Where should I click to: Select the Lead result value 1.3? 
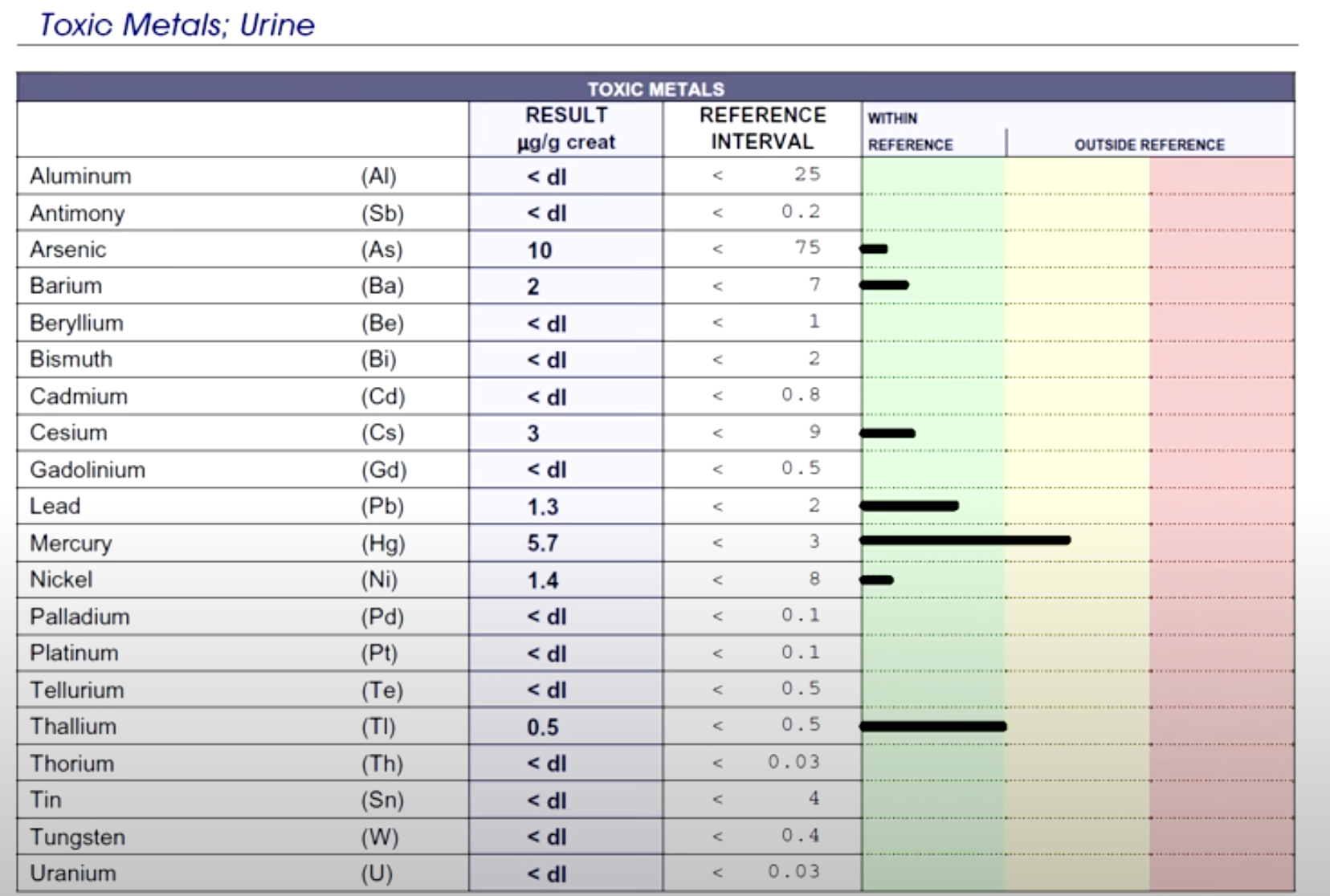pyautogui.click(x=542, y=507)
